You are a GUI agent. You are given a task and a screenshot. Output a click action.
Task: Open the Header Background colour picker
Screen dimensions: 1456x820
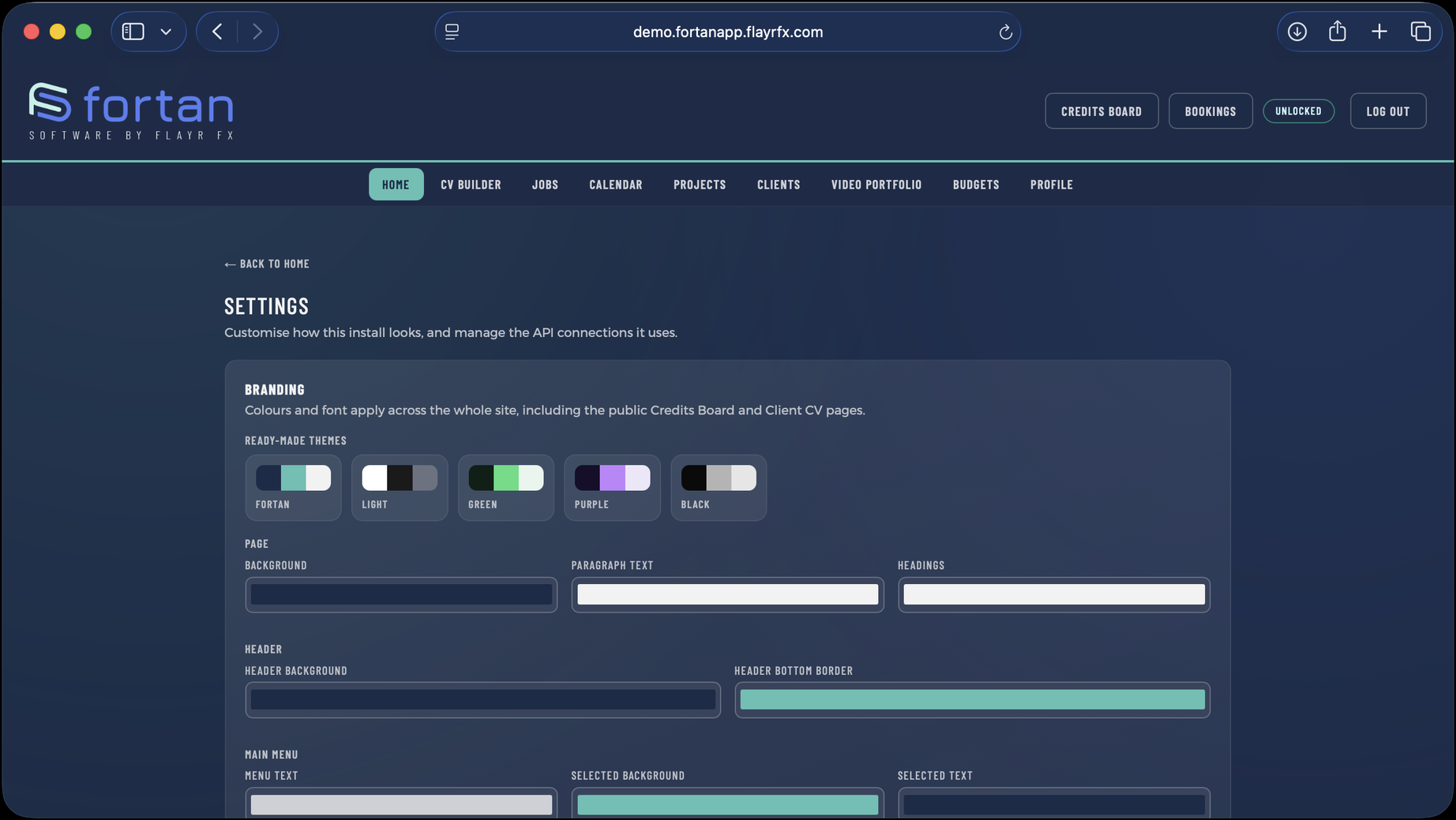click(x=482, y=700)
